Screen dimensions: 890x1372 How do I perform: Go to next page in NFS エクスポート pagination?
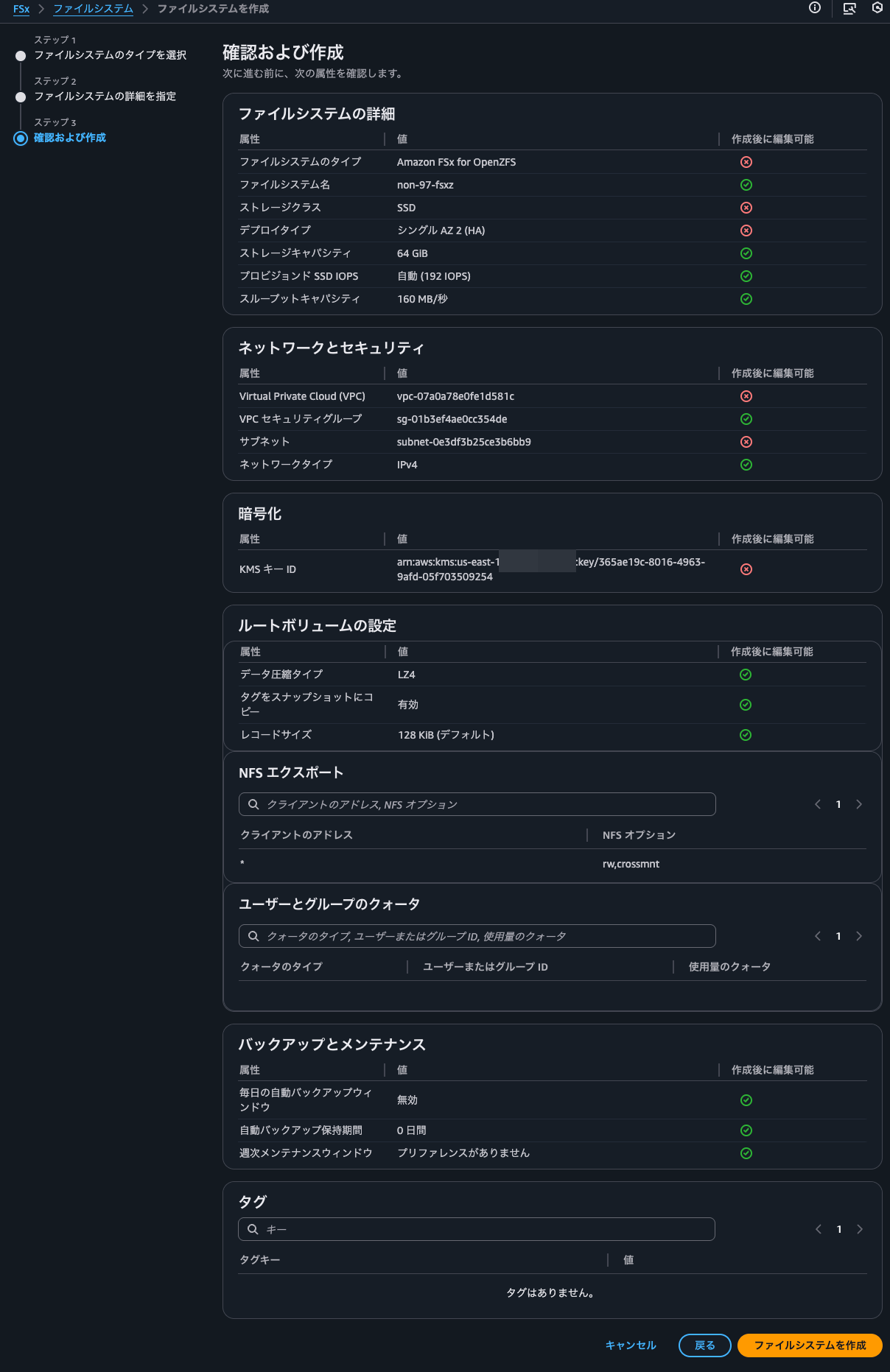pyautogui.click(x=859, y=804)
